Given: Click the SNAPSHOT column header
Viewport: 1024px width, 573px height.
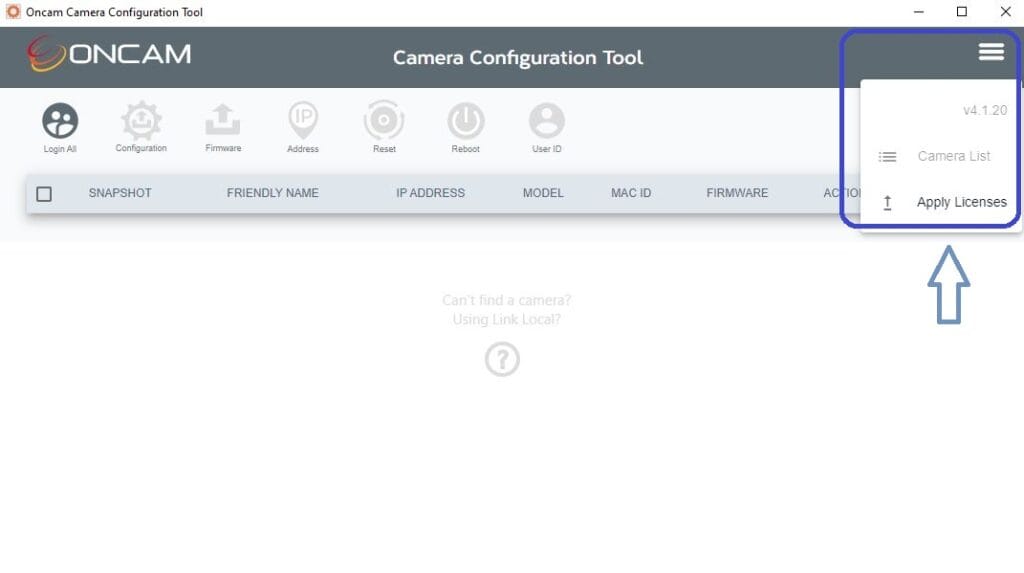Looking at the screenshot, I should point(120,193).
